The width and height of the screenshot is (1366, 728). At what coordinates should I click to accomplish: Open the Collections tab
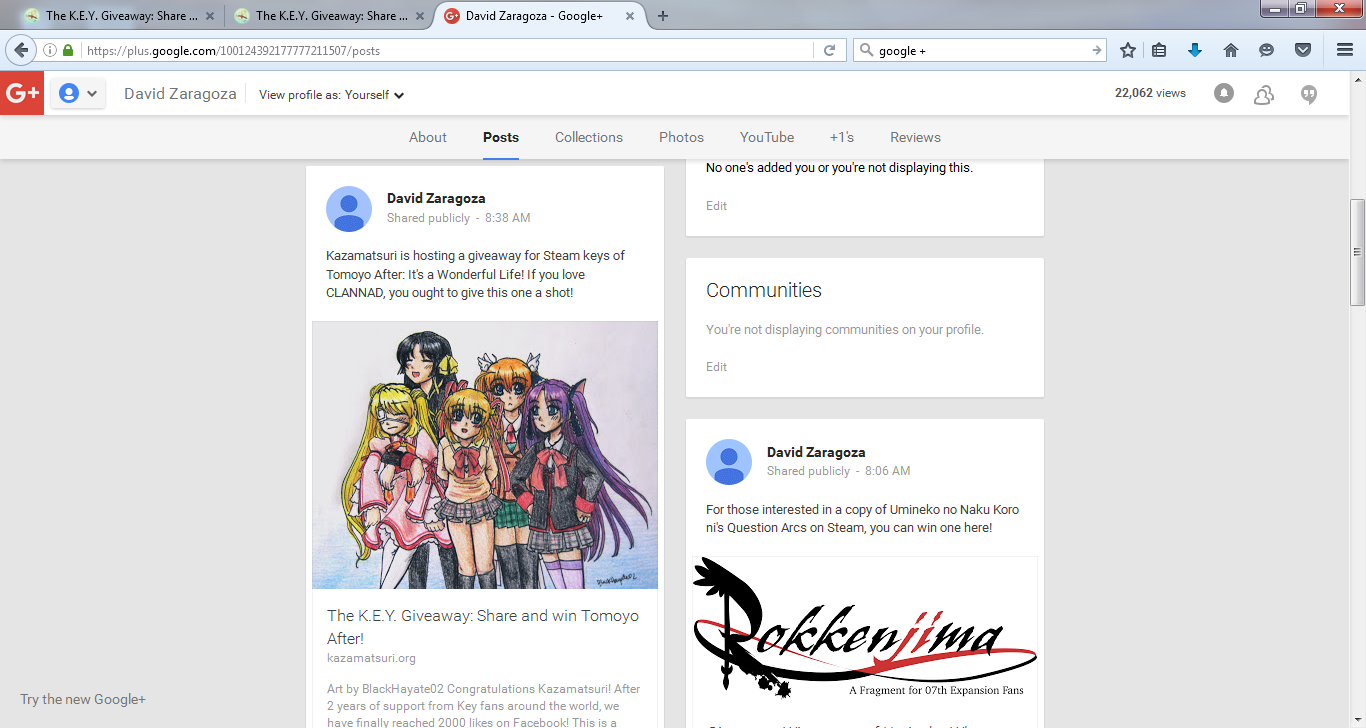click(x=589, y=137)
